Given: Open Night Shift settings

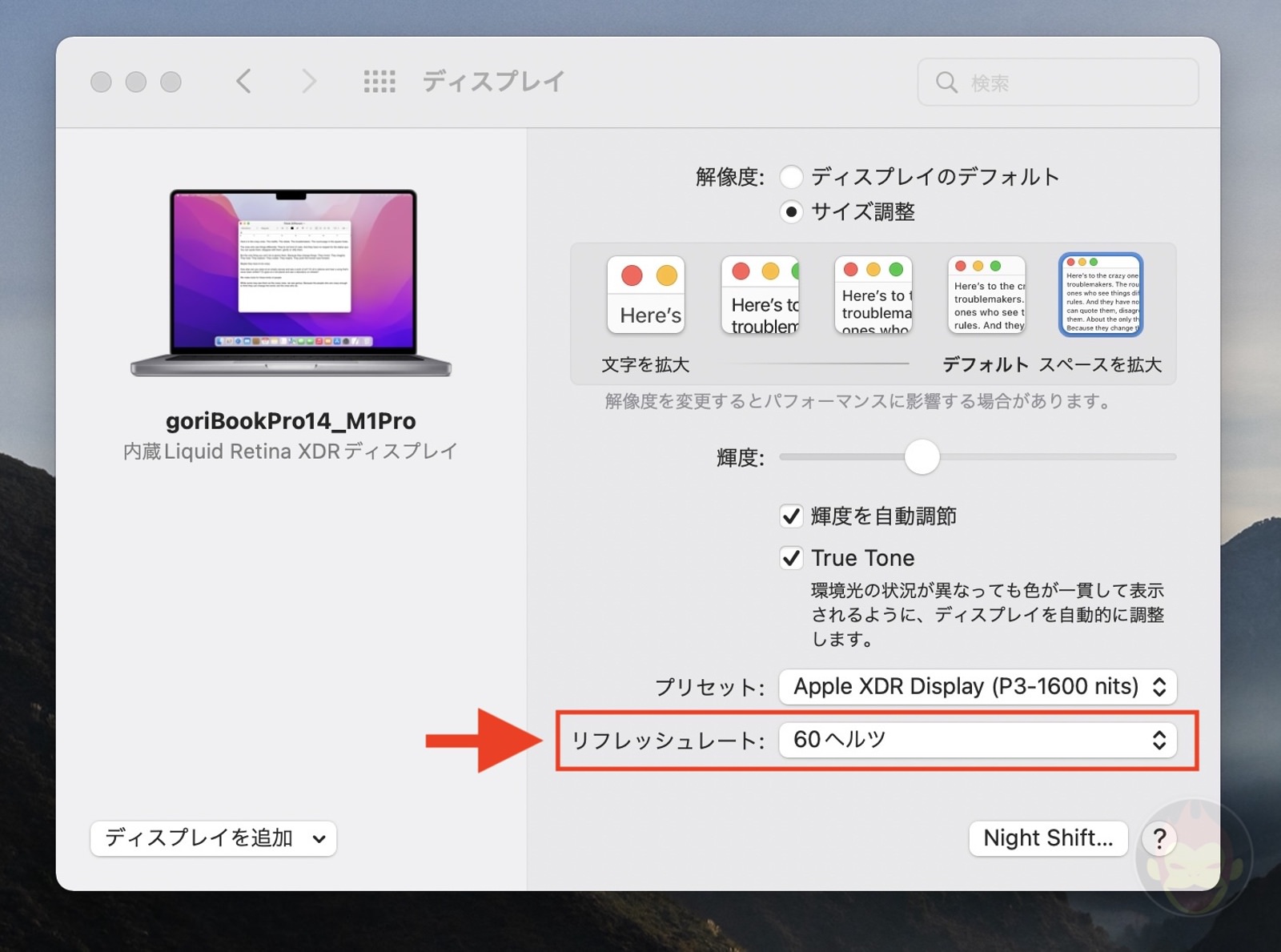Looking at the screenshot, I should pyautogui.click(x=1048, y=838).
